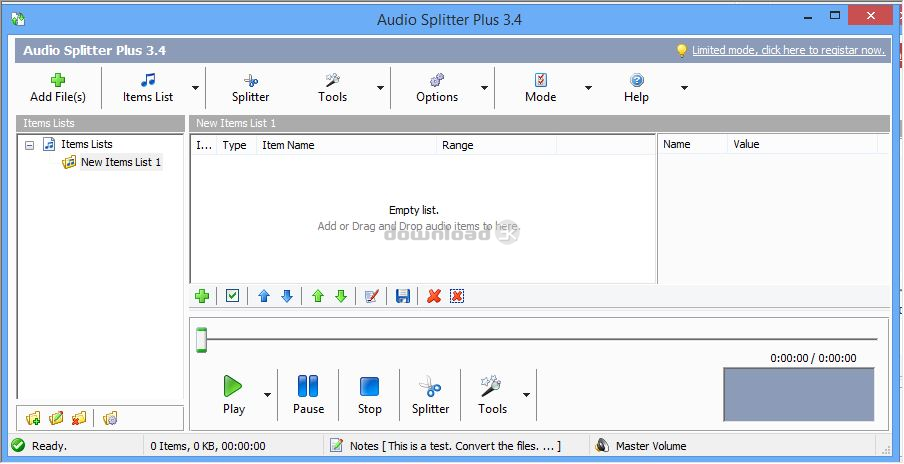
Task: Click the application icon in the title bar
Action: coord(18,20)
